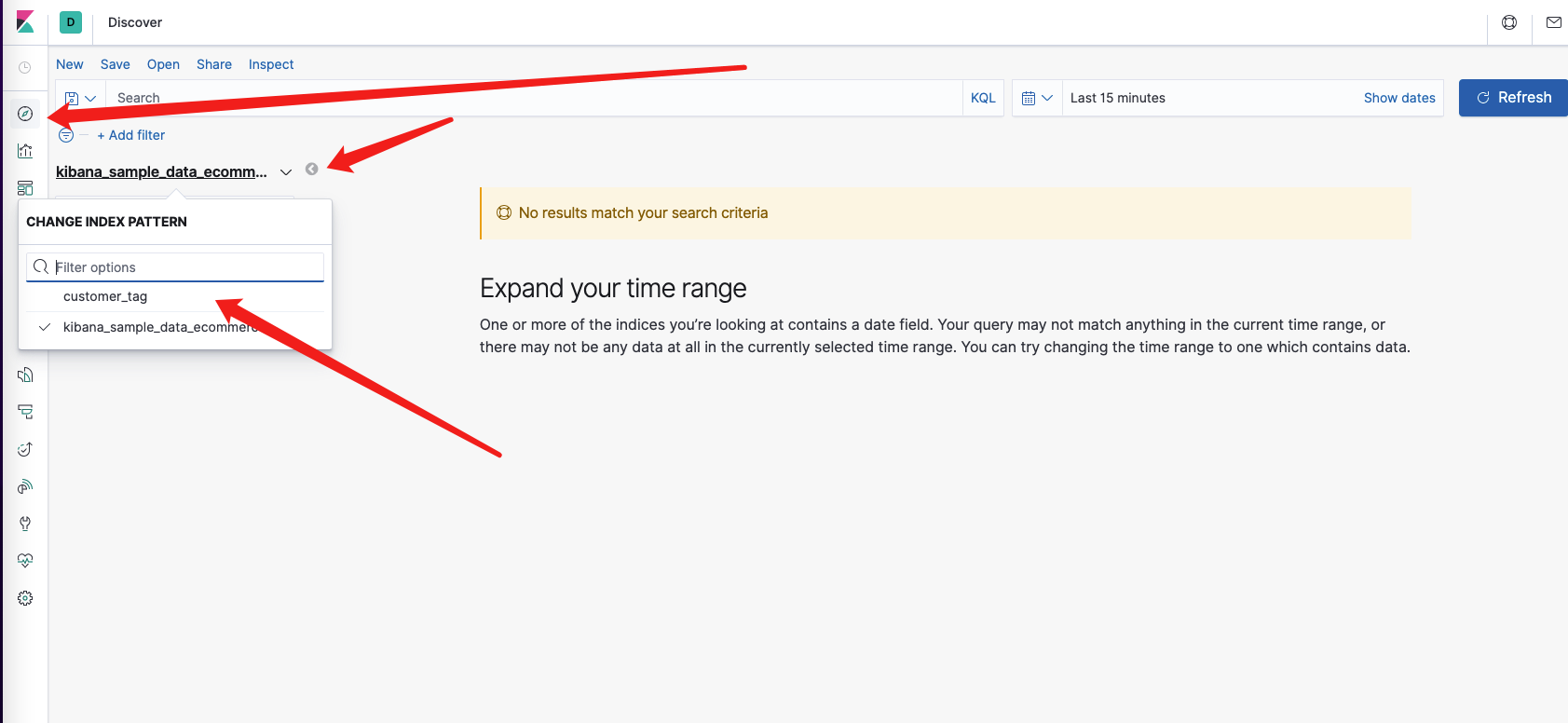Open Dev Tools wrench icon
1568x723 pixels.
pyautogui.click(x=25, y=524)
